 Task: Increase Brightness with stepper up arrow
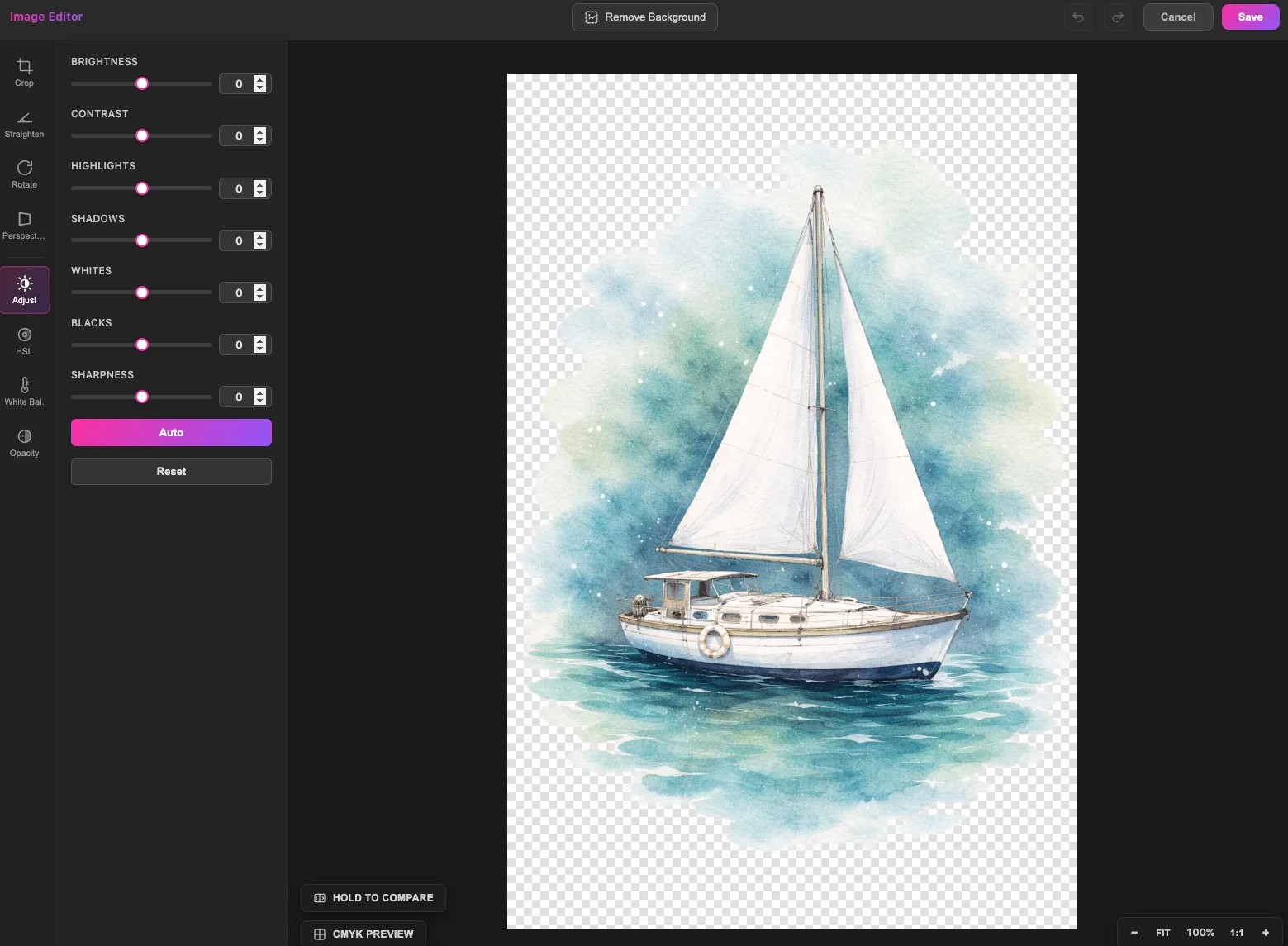[x=260, y=79]
